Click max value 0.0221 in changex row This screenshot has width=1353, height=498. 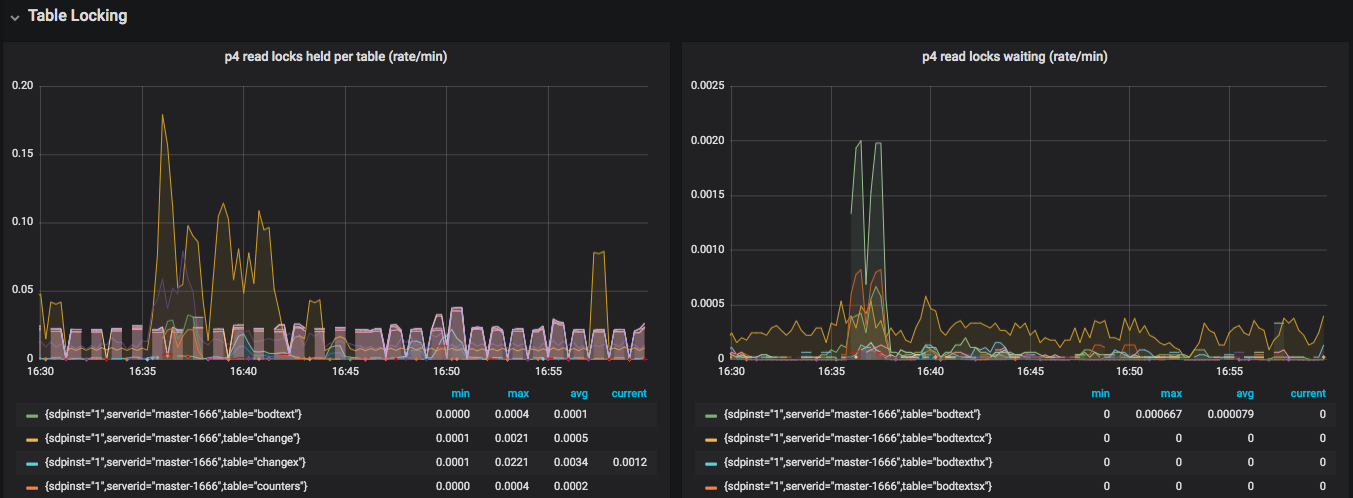(512, 462)
